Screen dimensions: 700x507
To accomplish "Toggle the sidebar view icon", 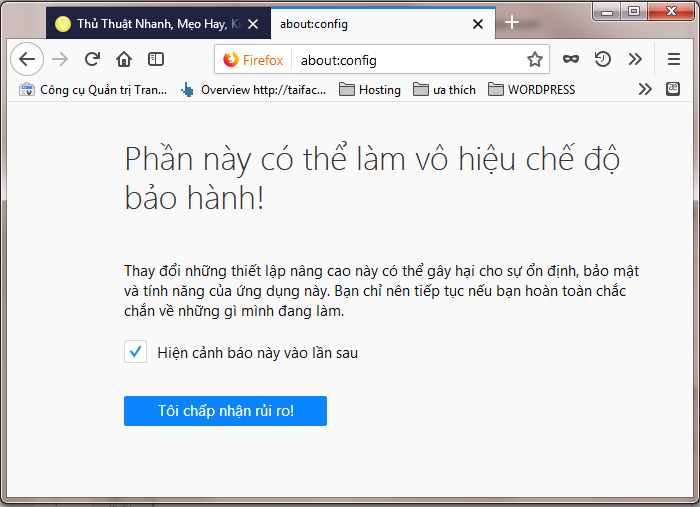I will pyautogui.click(x=156, y=59).
